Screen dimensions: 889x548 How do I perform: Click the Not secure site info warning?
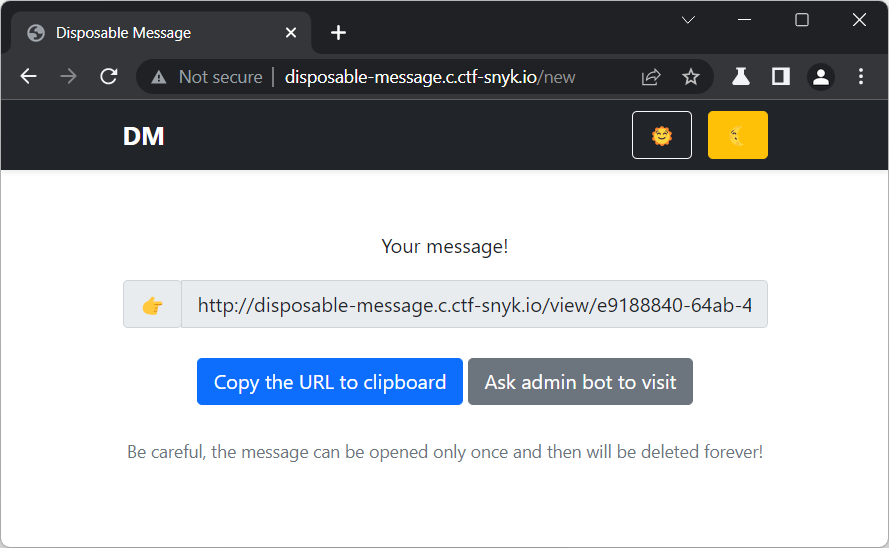(x=206, y=77)
